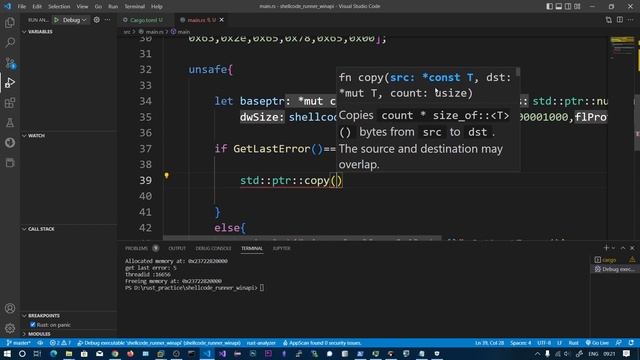
Task: Open the Terminal menu
Action: [x=134, y=7]
